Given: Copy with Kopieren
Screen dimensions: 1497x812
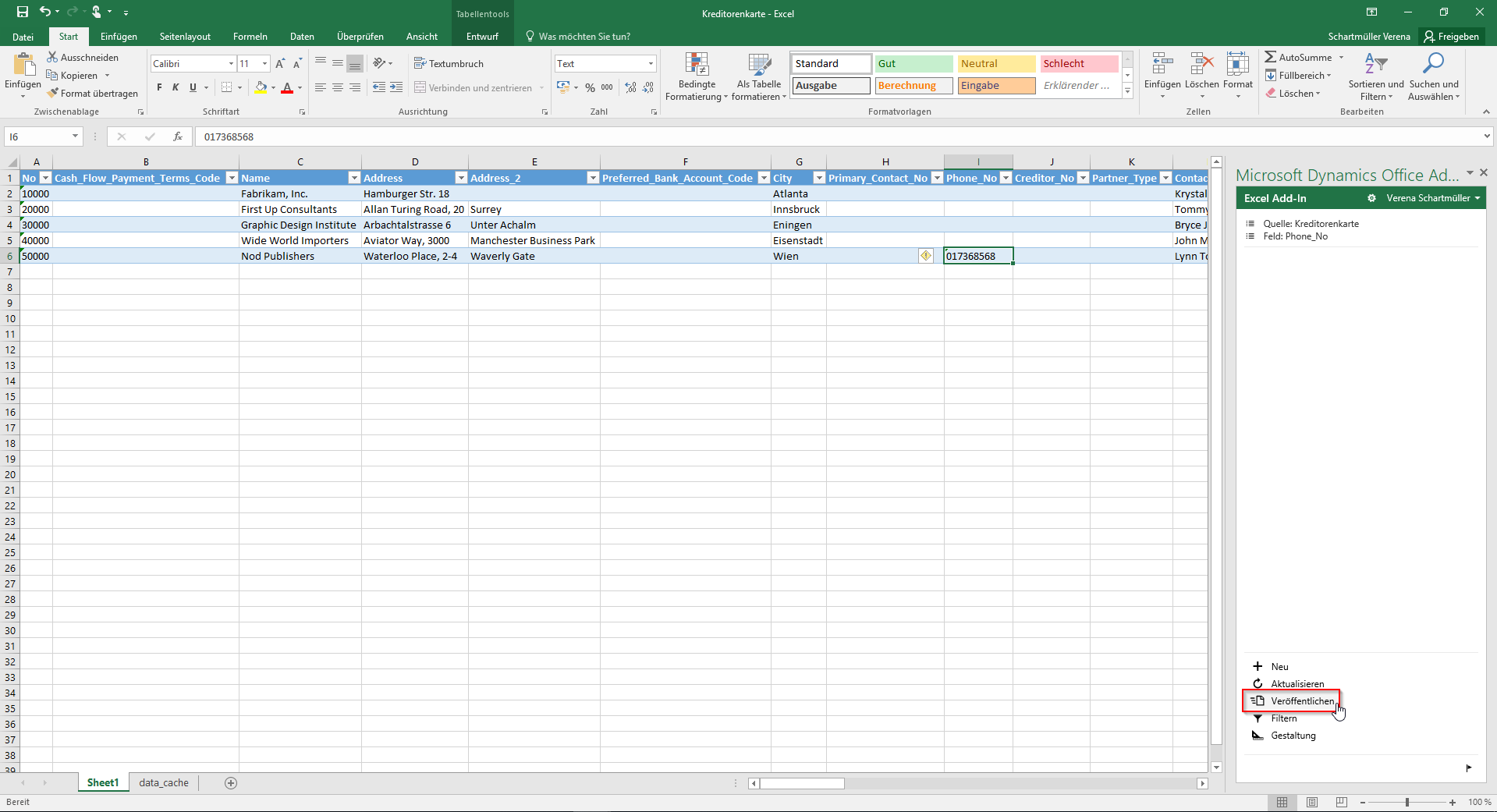Looking at the screenshot, I should pyautogui.click(x=73, y=75).
